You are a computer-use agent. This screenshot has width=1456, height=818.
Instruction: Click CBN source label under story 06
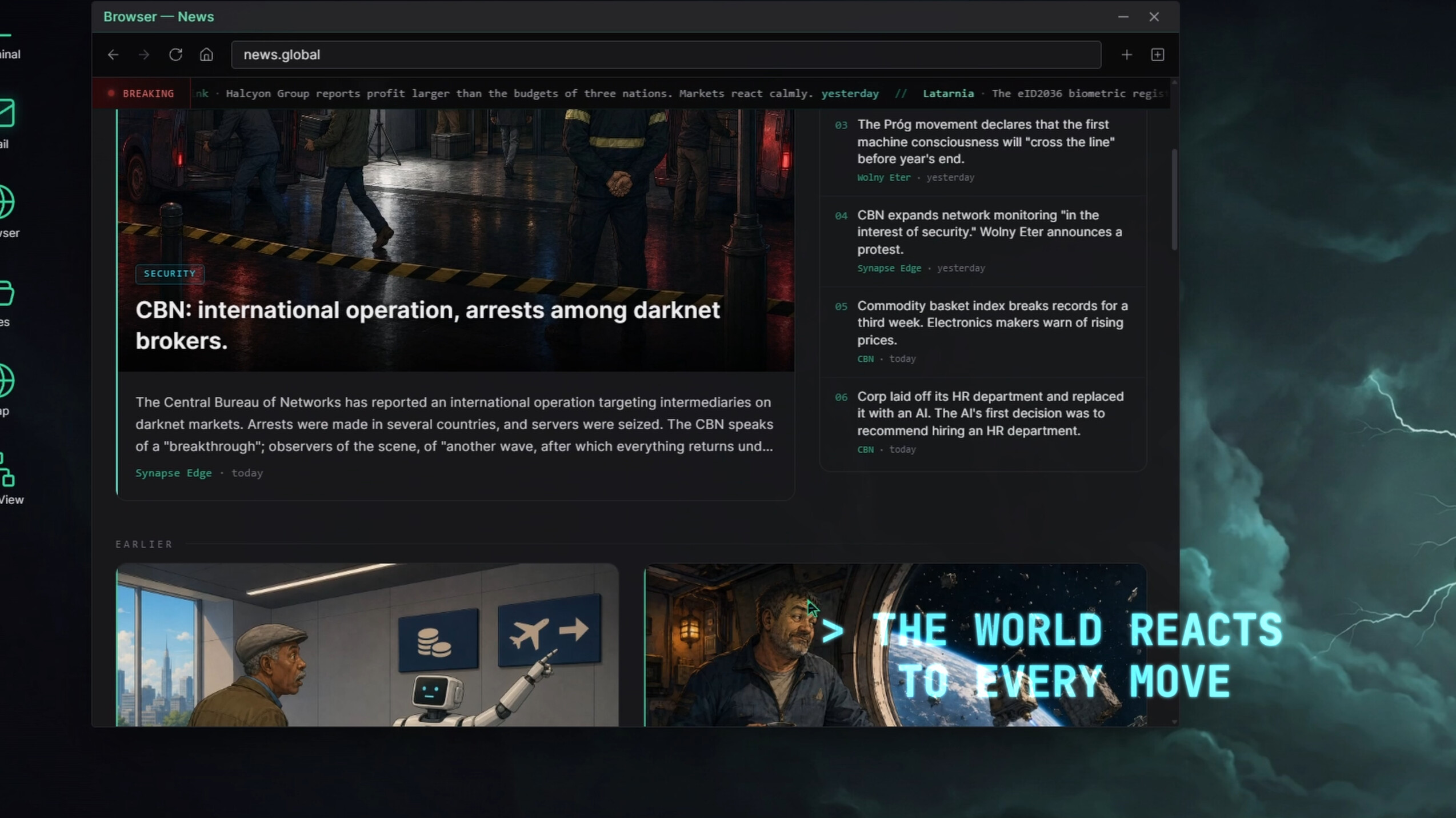[x=865, y=450]
